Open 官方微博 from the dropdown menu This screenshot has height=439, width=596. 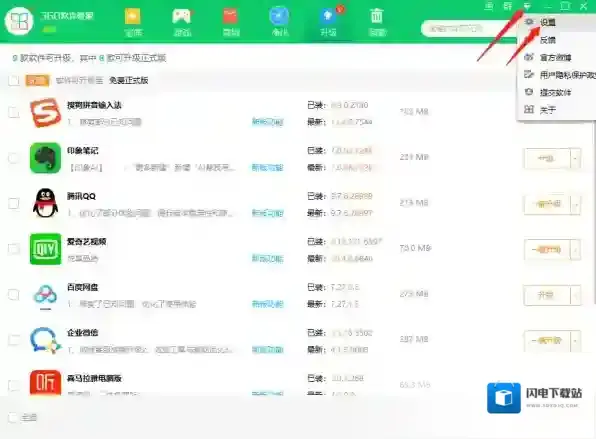pyautogui.click(x=556, y=57)
